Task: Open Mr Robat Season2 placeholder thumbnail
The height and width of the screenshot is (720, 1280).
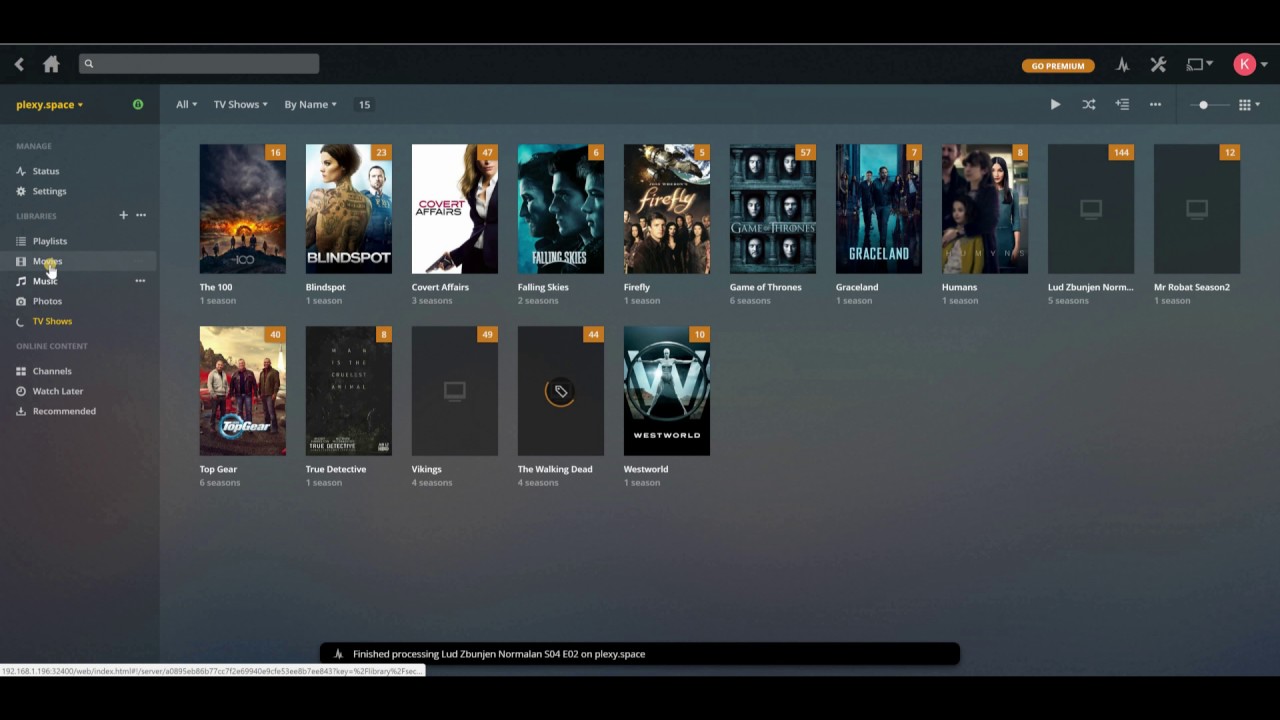Action: pos(1196,209)
